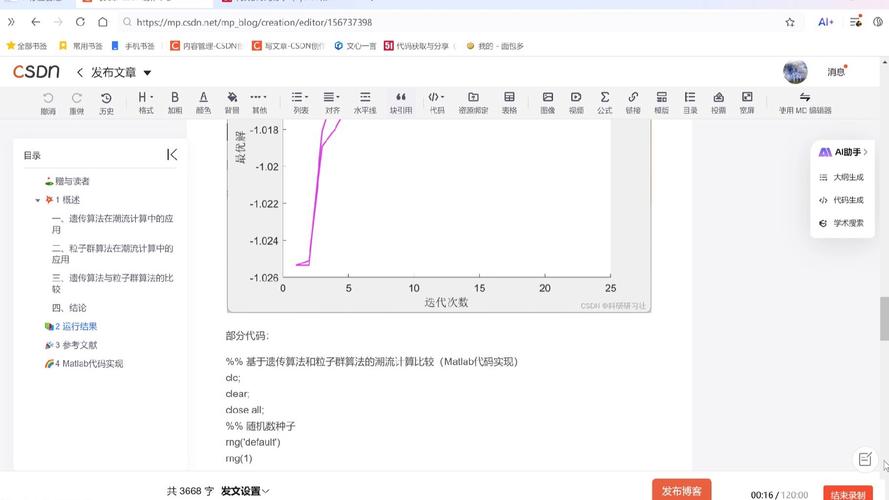
Task: Select 4 Matlab代码实现 in the outline
Action: [83, 364]
